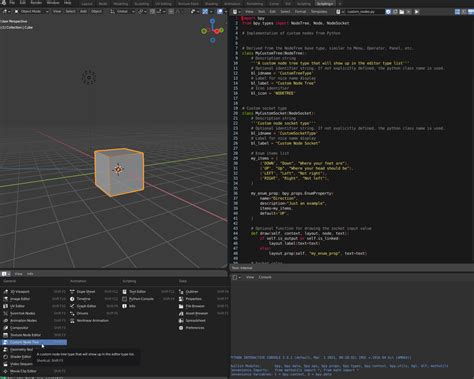Choose the Preferences gear icon in the editor list
Screen dimensions: 474x379
pyautogui.click(x=181, y=328)
